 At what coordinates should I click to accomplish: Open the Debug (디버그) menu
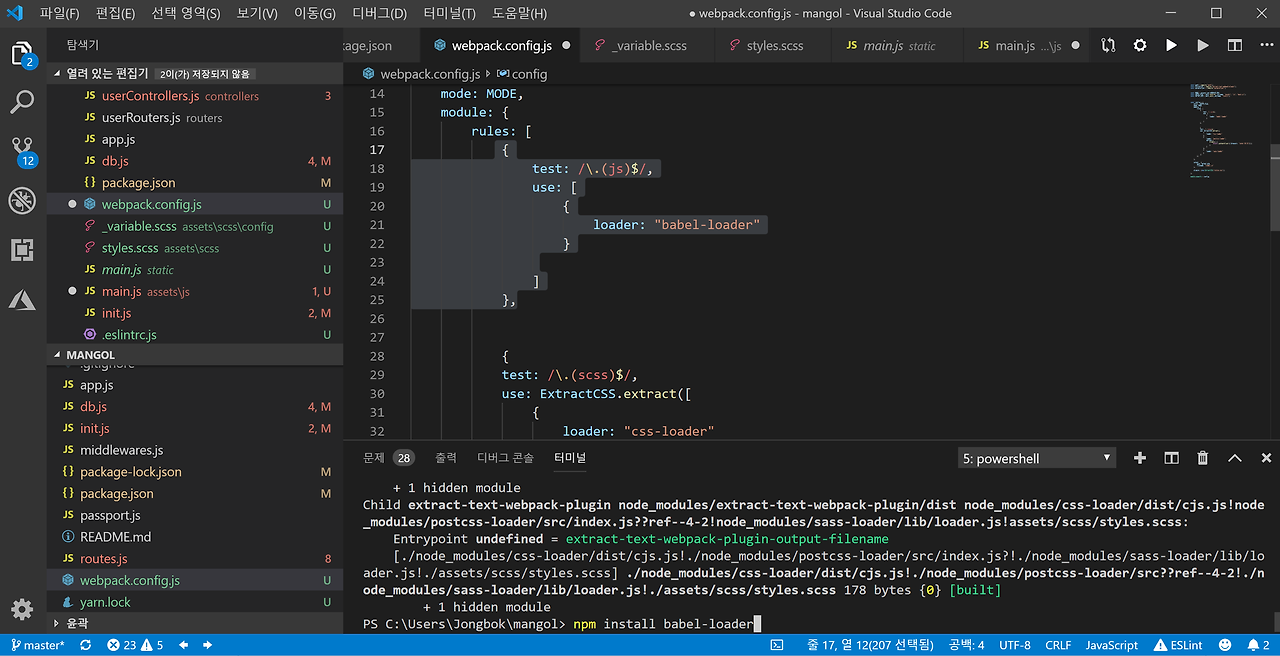coord(380,13)
